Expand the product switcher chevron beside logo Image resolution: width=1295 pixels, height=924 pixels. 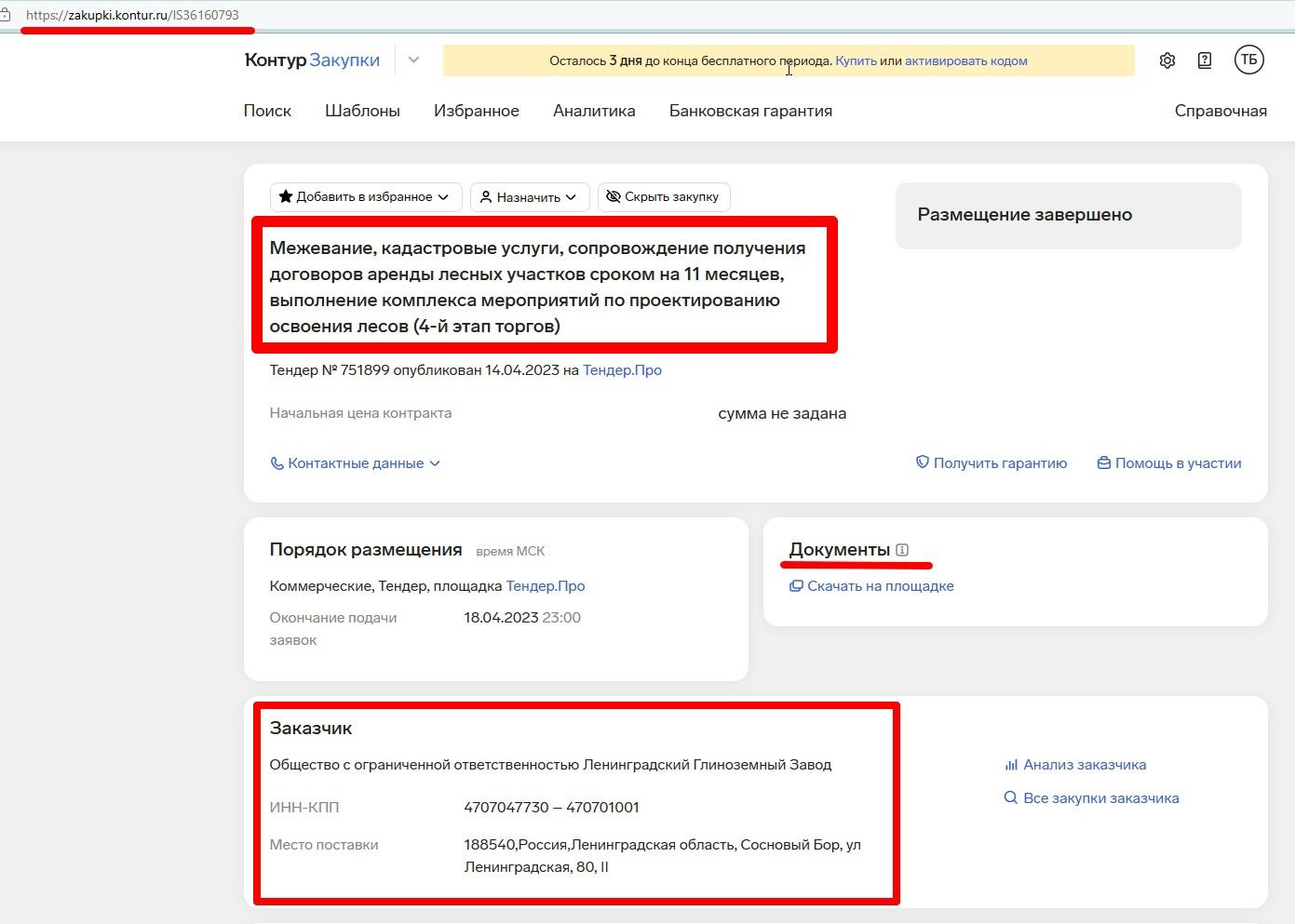click(x=413, y=60)
